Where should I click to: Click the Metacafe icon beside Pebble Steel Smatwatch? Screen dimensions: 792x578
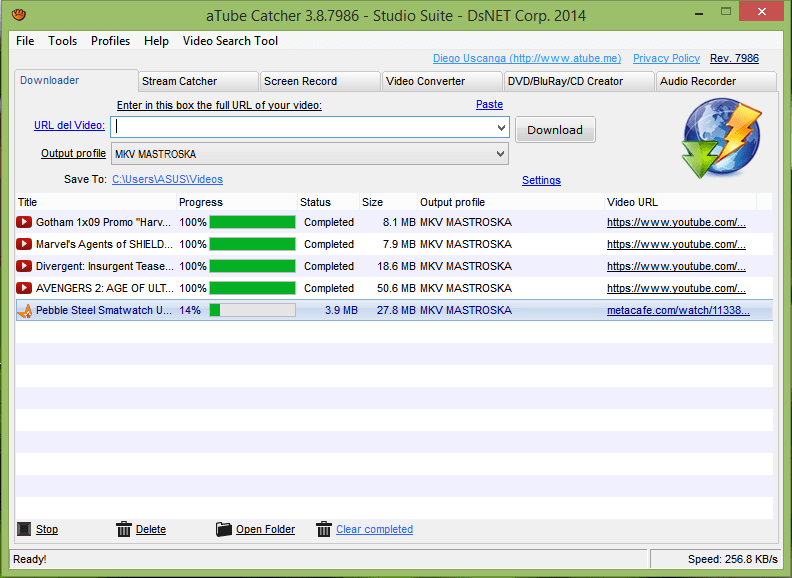(25, 311)
